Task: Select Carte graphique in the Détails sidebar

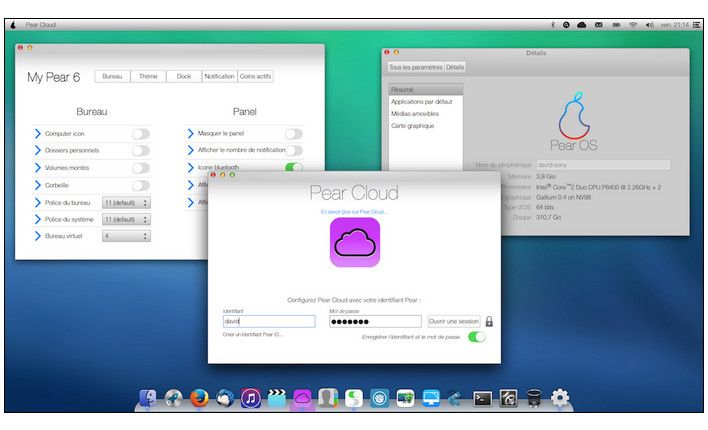Action: tap(412, 126)
